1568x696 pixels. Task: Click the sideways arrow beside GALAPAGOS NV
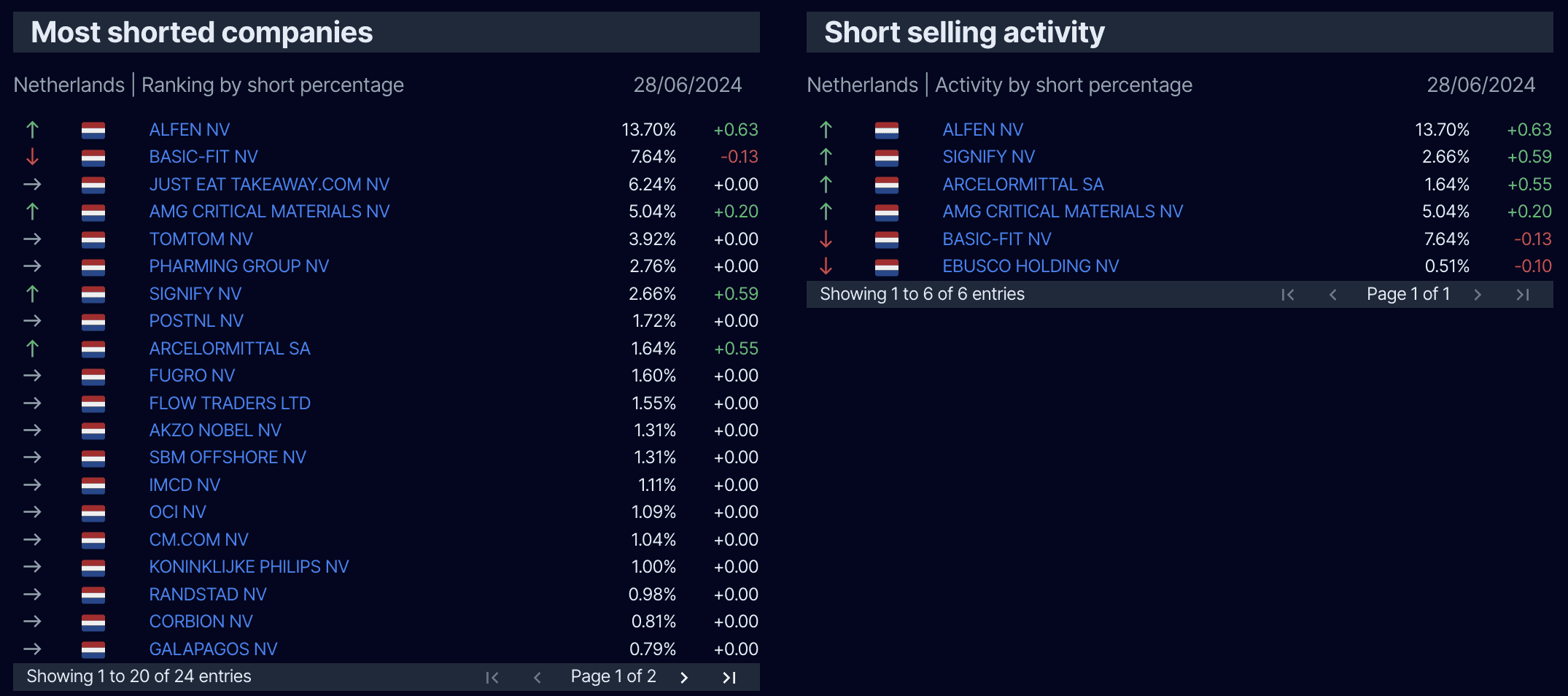[x=32, y=649]
